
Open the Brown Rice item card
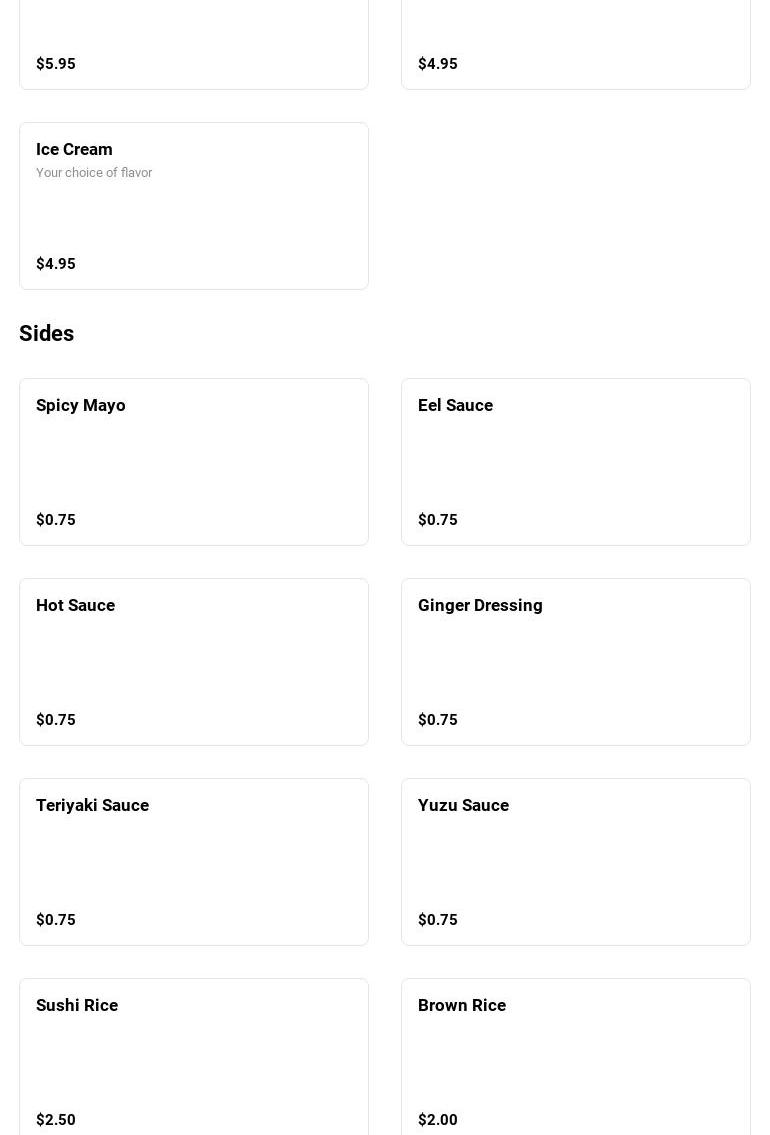click(x=575, y=1057)
